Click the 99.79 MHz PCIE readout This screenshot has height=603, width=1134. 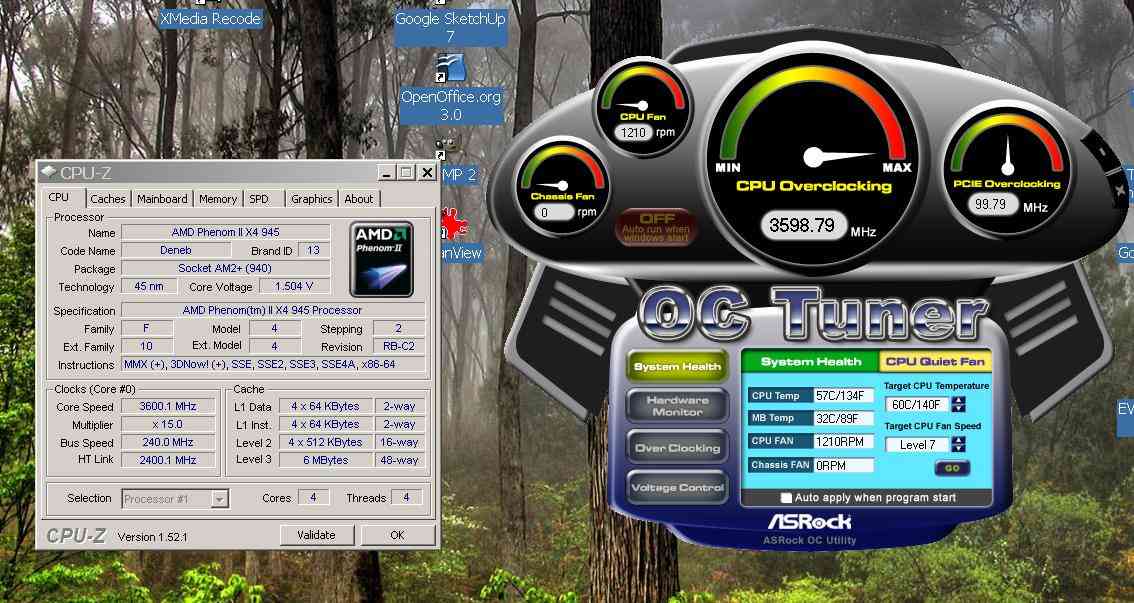point(991,205)
